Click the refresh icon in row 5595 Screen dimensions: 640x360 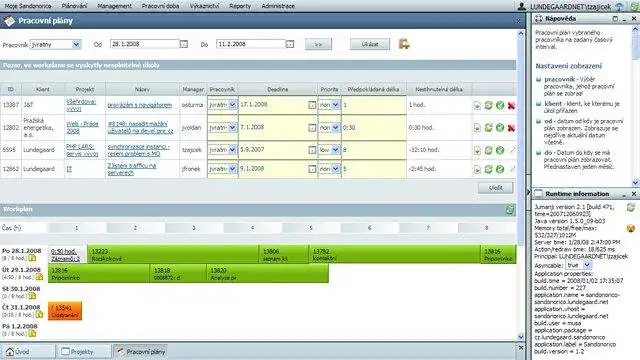[489, 150]
